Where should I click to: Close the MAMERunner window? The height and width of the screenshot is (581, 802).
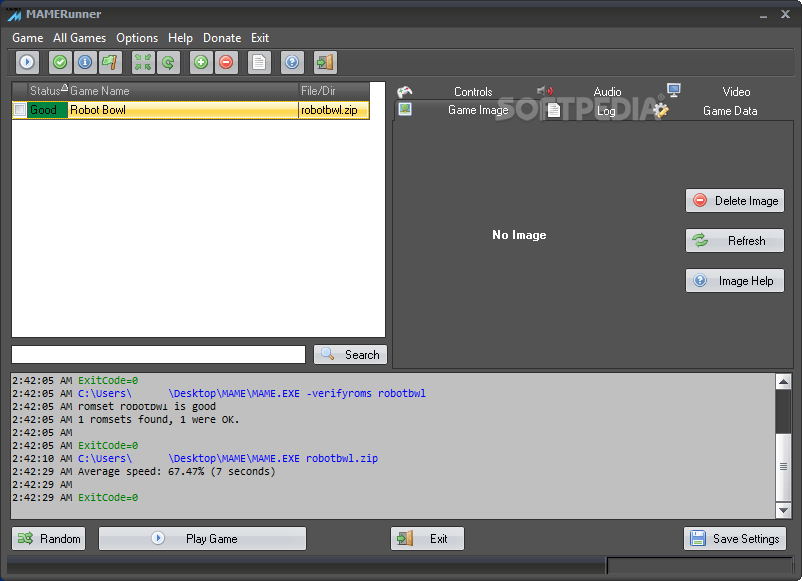[785, 14]
